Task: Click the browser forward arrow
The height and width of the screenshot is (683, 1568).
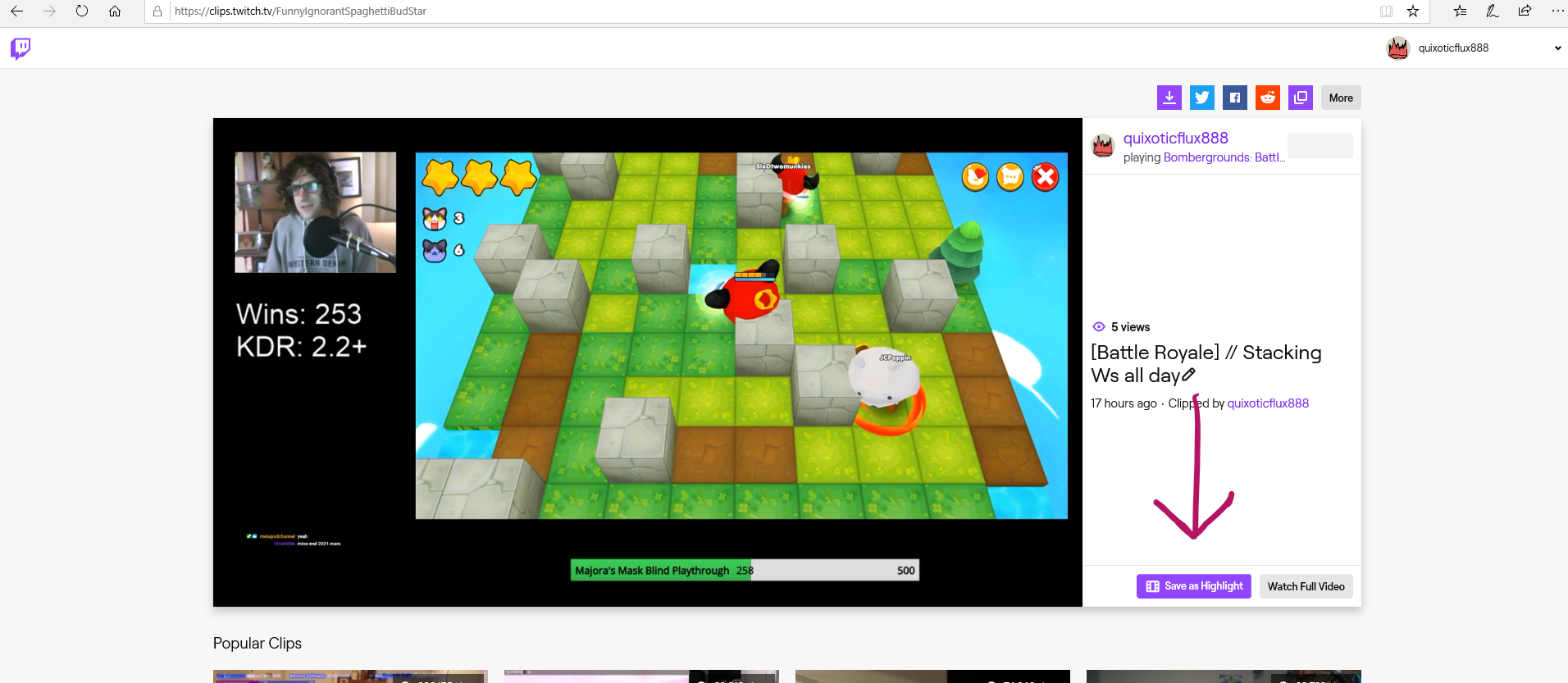Action: [49, 11]
